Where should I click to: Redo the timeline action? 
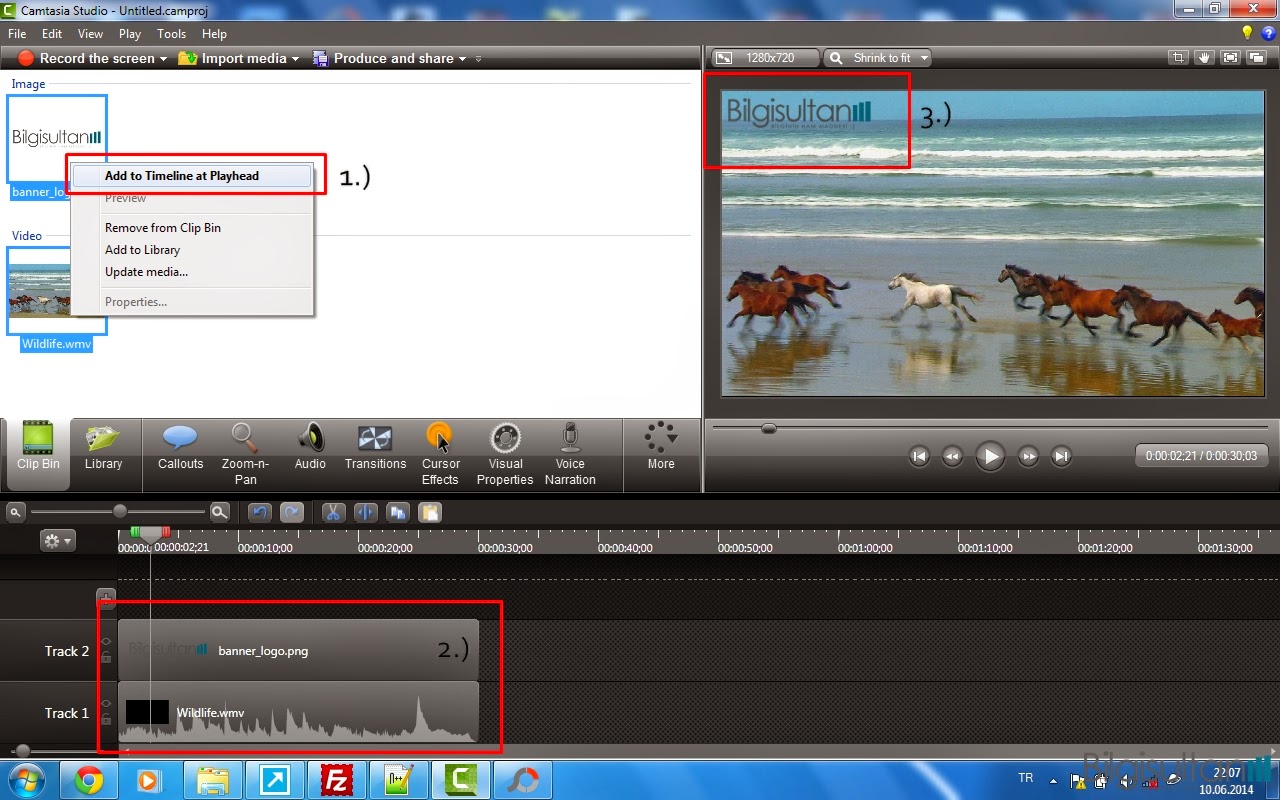(x=292, y=512)
